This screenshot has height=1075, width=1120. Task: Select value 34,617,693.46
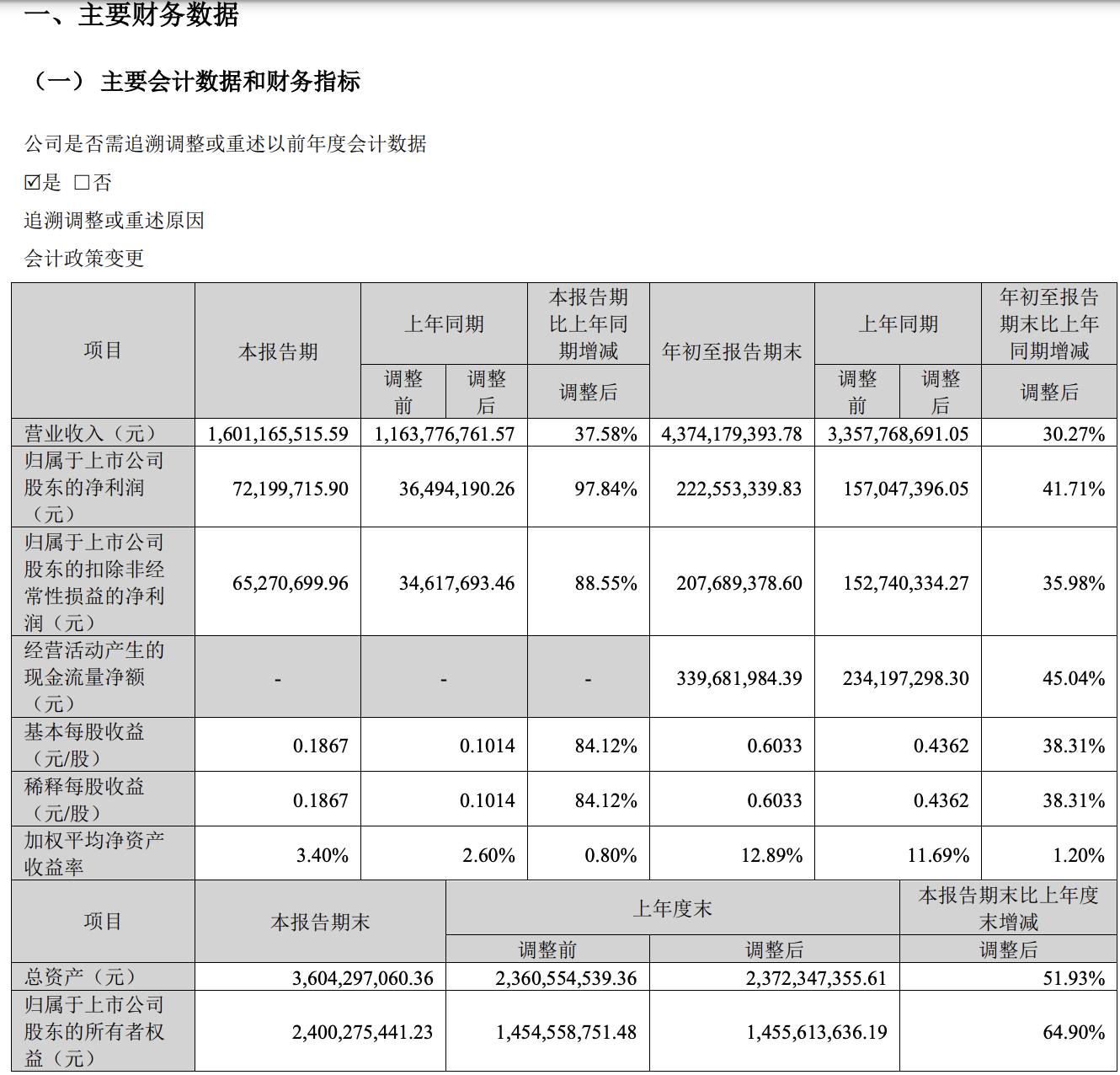coord(457,583)
